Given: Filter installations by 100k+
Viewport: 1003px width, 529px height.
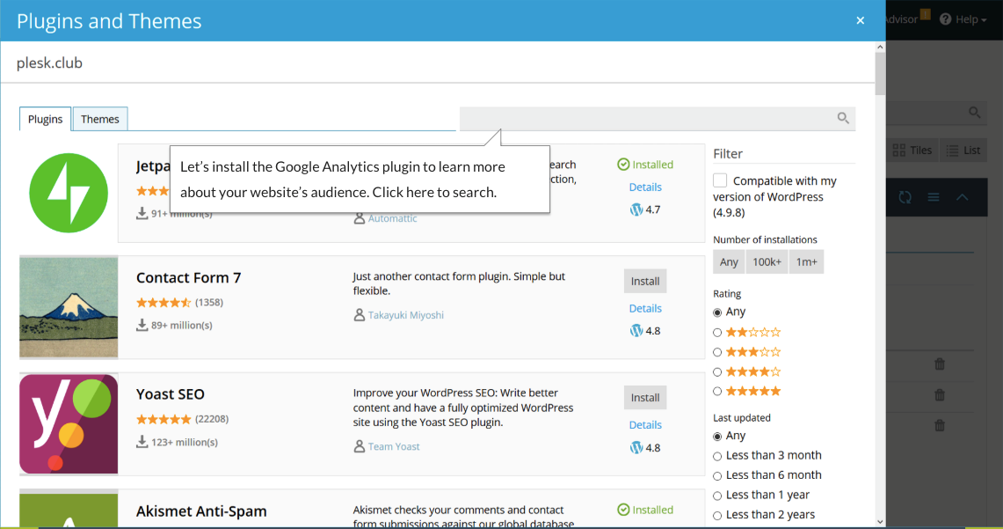Looking at the screenshot, I should (x=766, y=262).
